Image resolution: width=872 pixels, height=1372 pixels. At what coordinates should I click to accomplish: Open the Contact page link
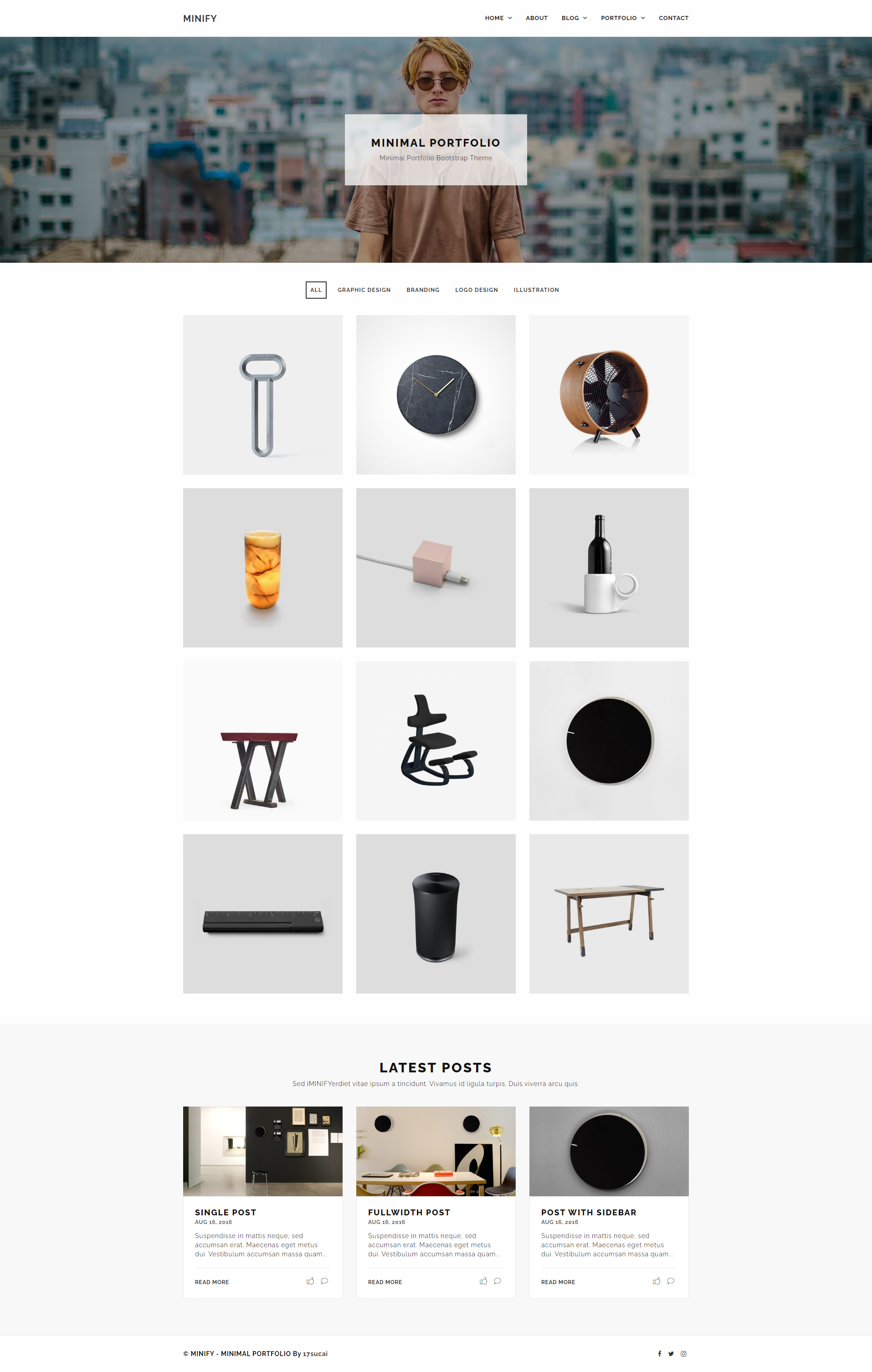674,18
